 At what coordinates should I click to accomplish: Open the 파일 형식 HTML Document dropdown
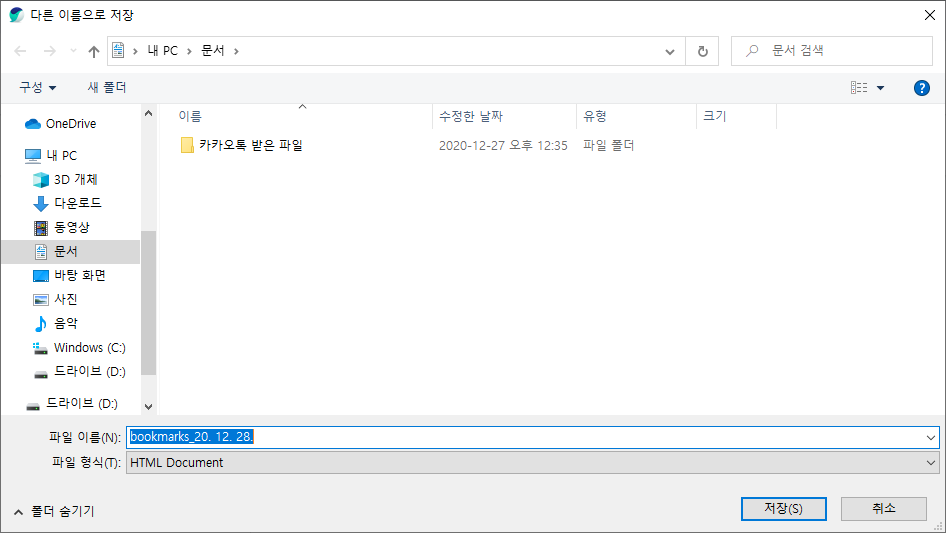[532, 463]
